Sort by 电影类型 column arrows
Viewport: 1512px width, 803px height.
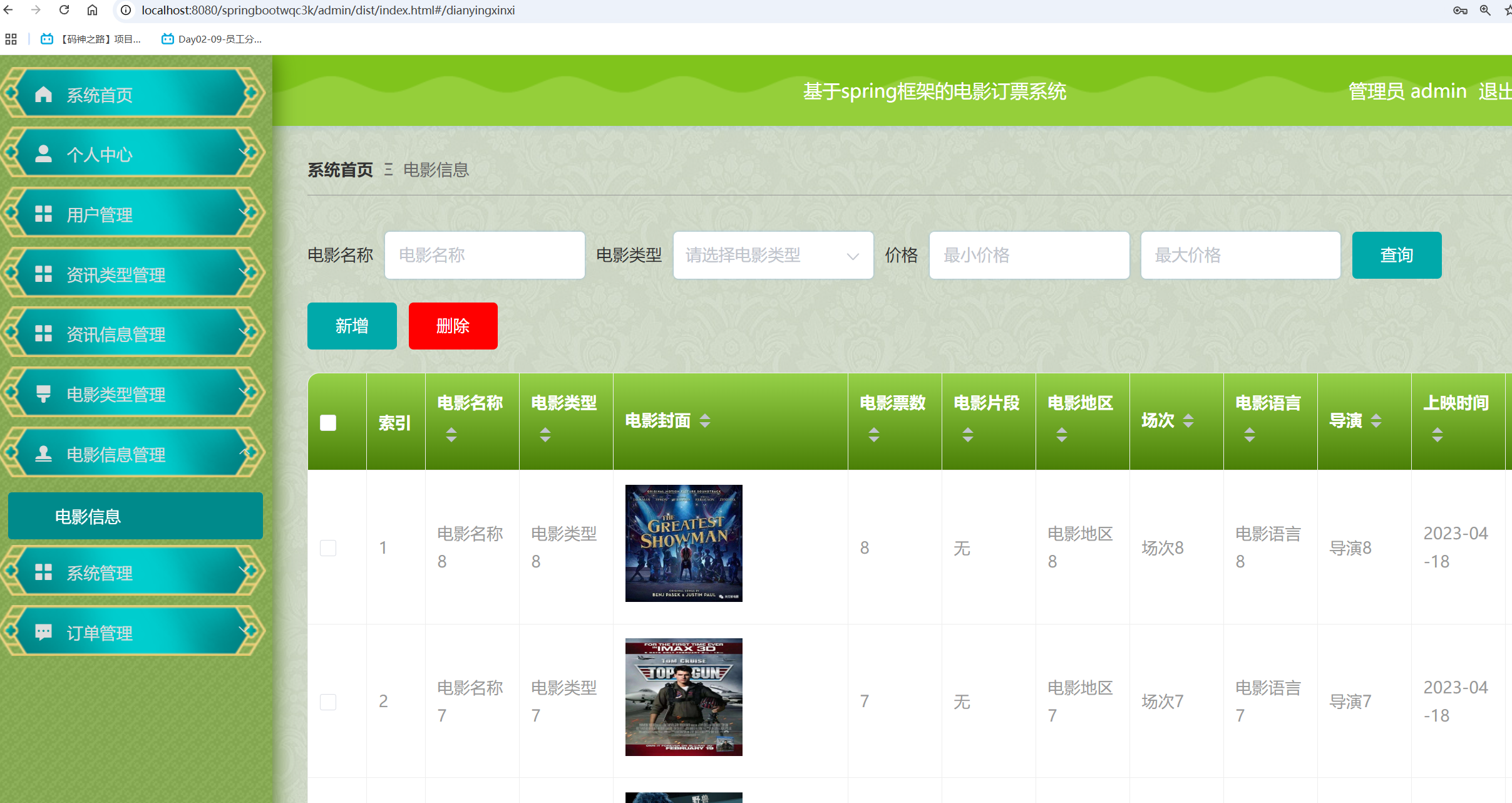(x=545, y=434)
